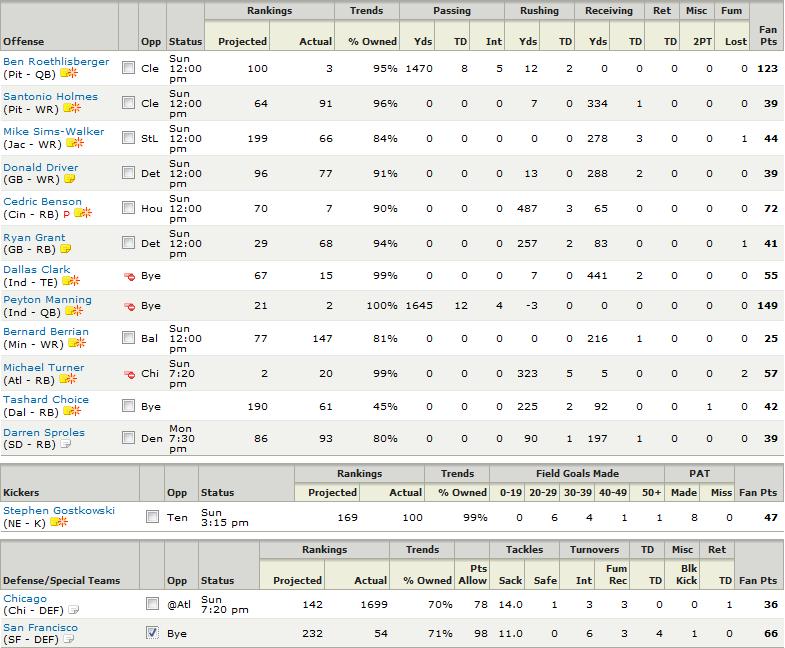785x648 pixels.
Task: Select Peyton Manning's 149 fan points cell
Action: 767,305
